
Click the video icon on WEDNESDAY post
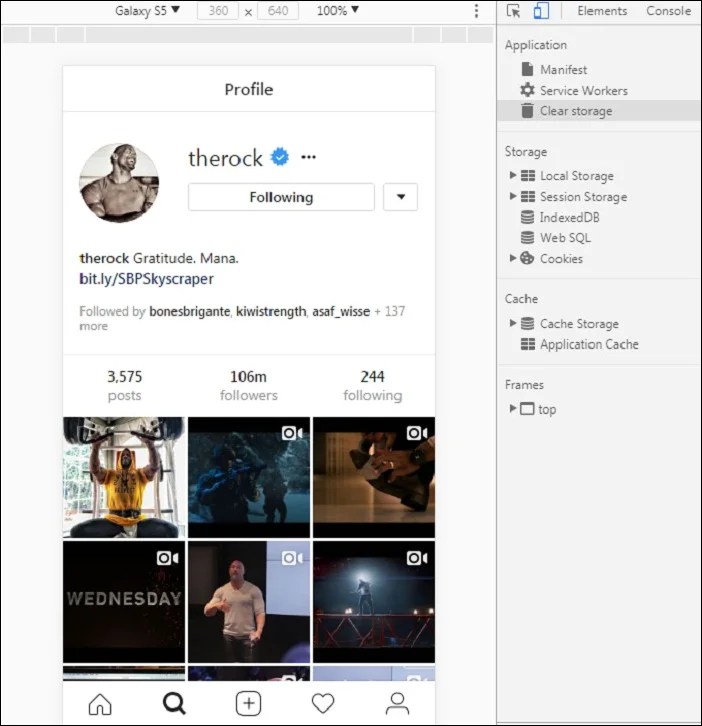[x=167, y=558]
